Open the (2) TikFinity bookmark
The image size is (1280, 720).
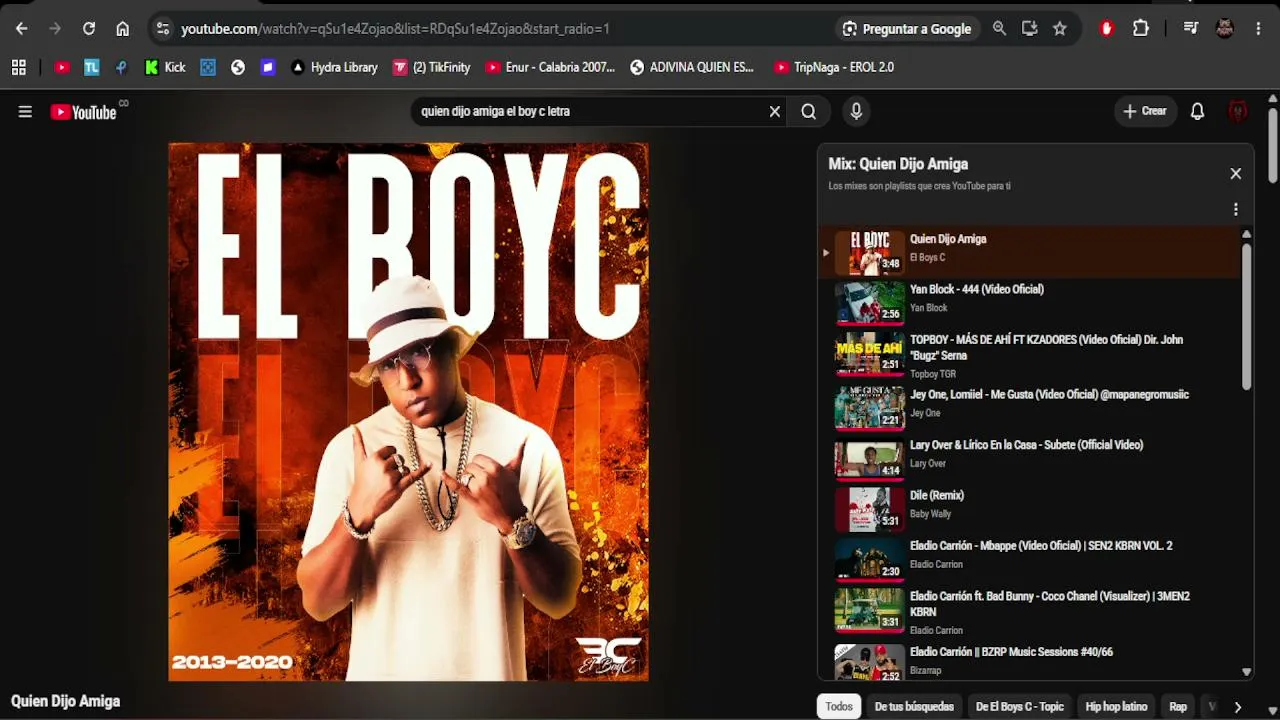[431, 67]
